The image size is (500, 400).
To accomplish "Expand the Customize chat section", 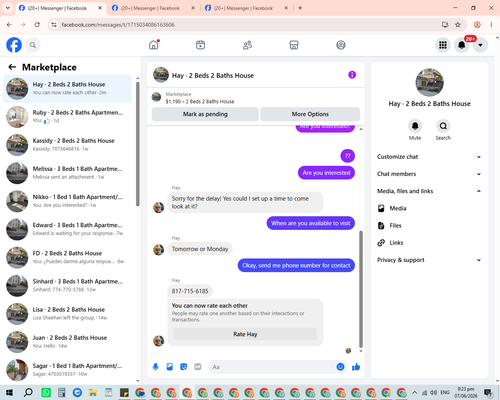I will pyautogui.click(x=430, y=157).
